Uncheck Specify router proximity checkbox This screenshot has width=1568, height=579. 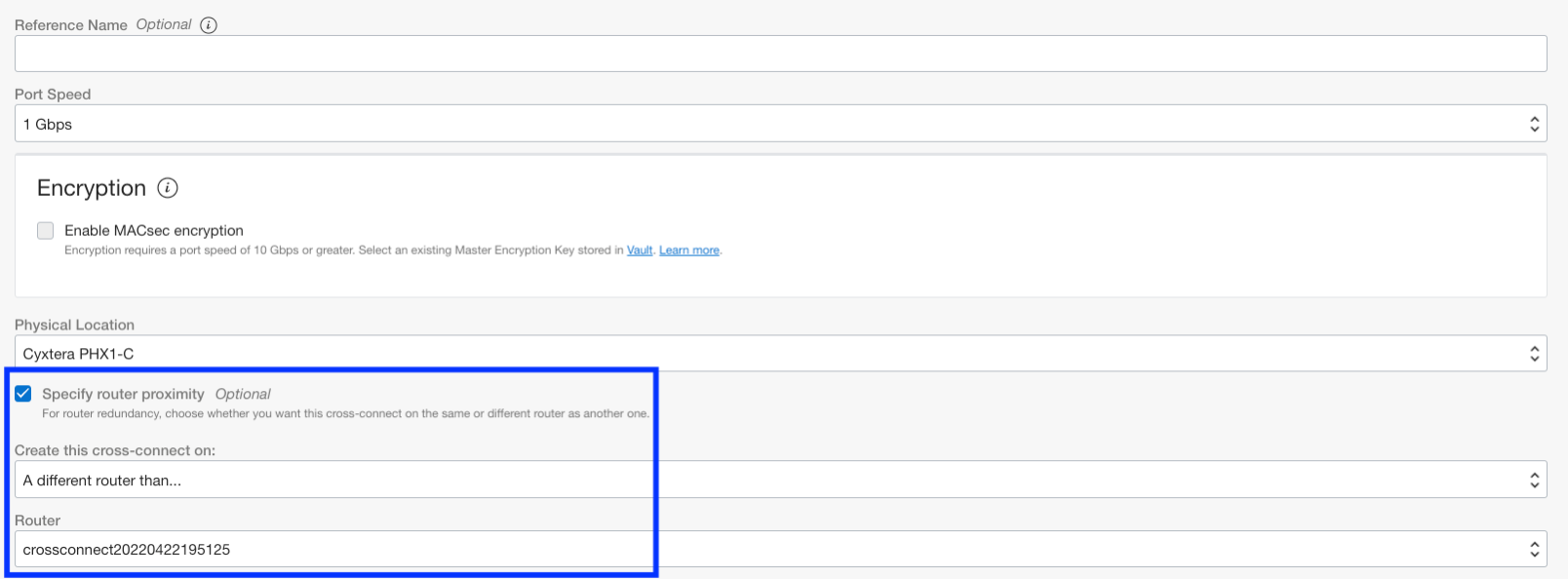click(23, 394)
